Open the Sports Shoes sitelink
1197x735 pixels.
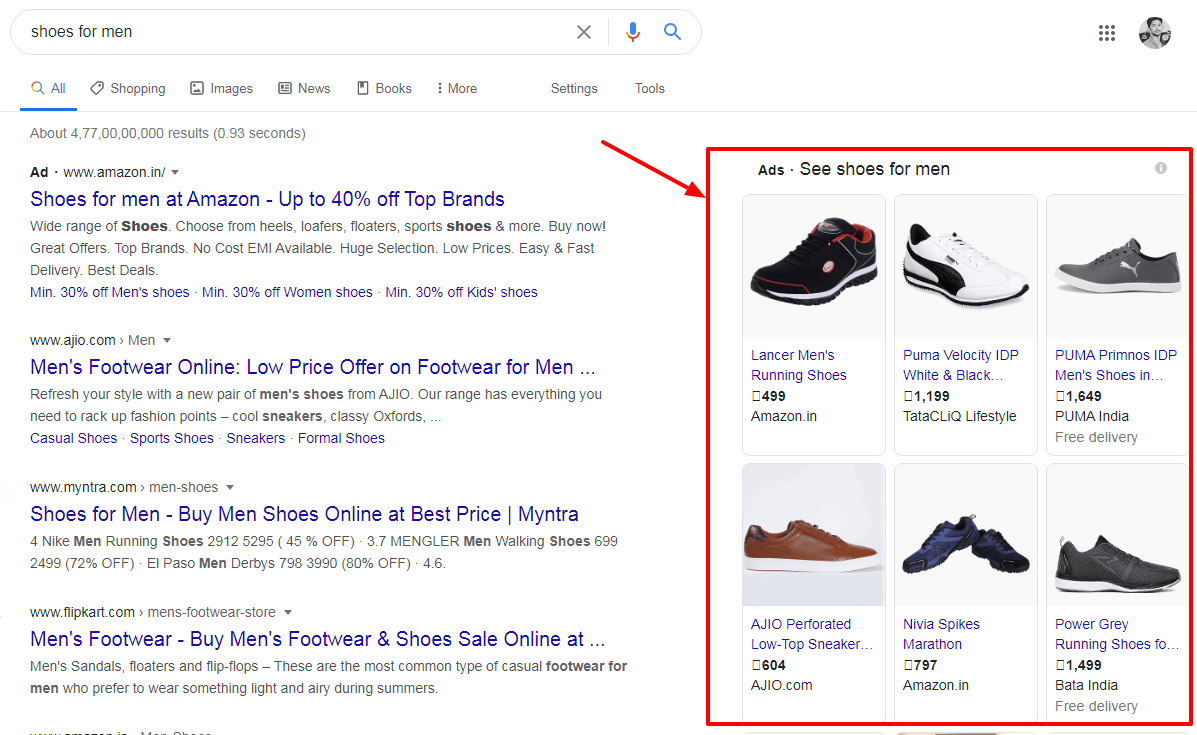point(172,438)
